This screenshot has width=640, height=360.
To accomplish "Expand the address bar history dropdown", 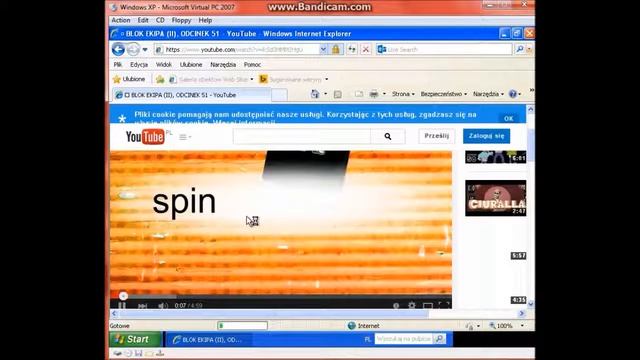I will 323,49.
